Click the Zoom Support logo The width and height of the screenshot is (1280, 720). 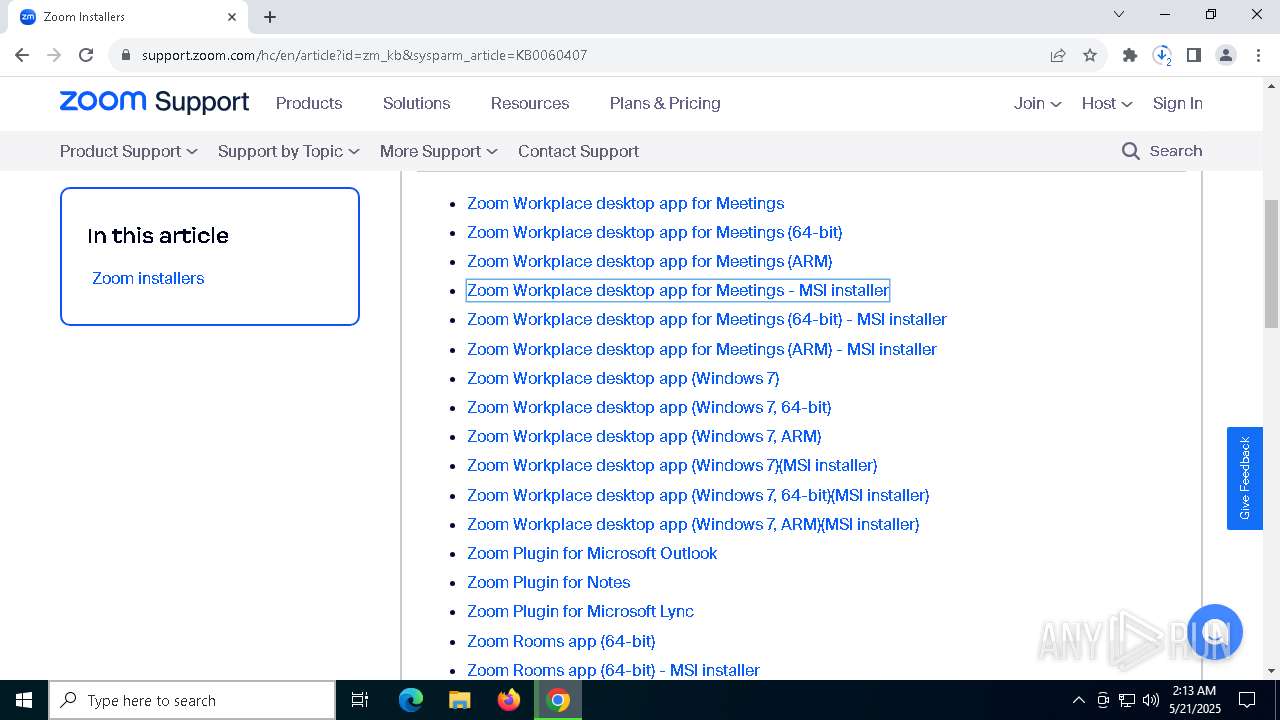(154, 102)
